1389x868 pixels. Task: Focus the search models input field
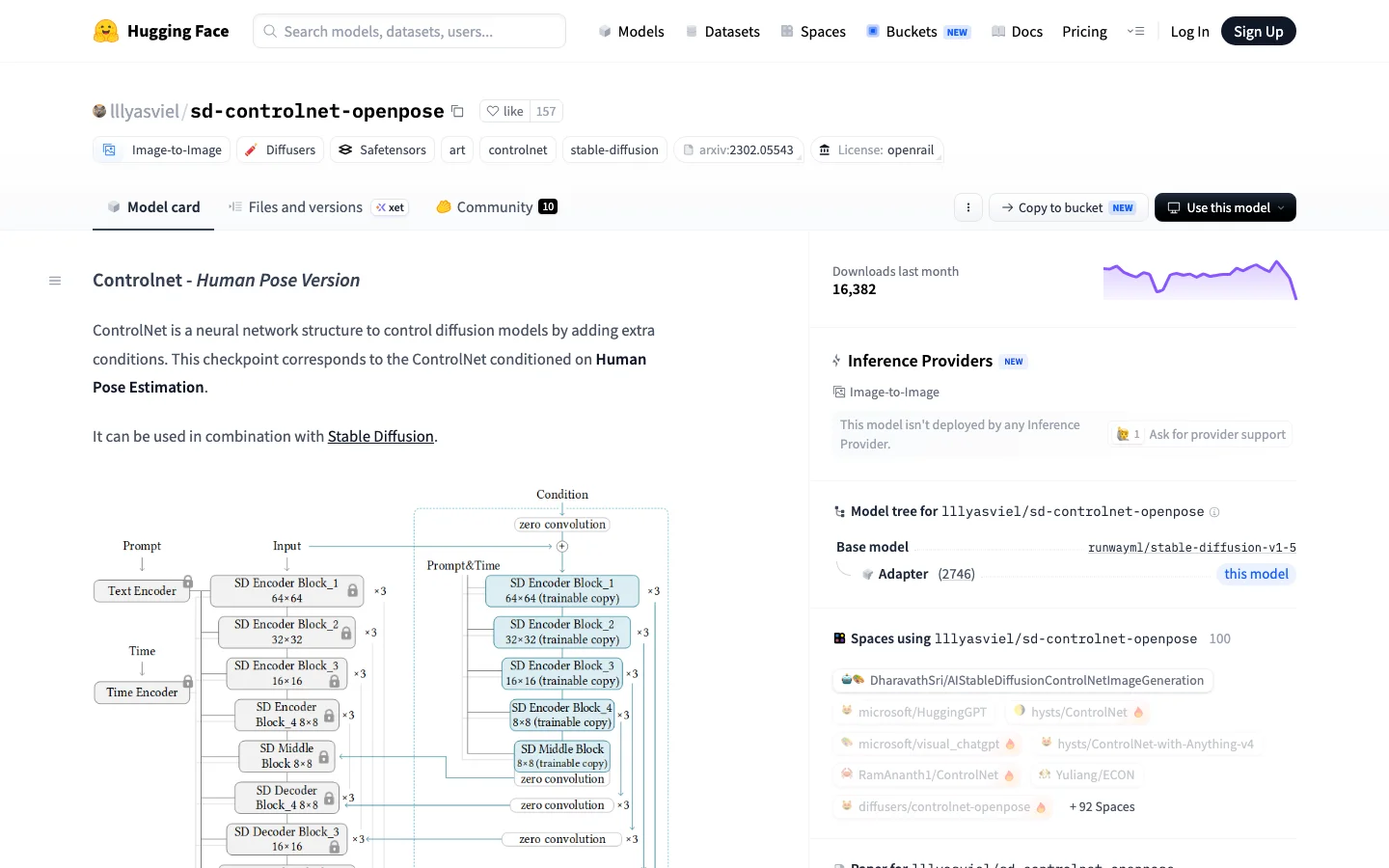[x=409, y=31]
